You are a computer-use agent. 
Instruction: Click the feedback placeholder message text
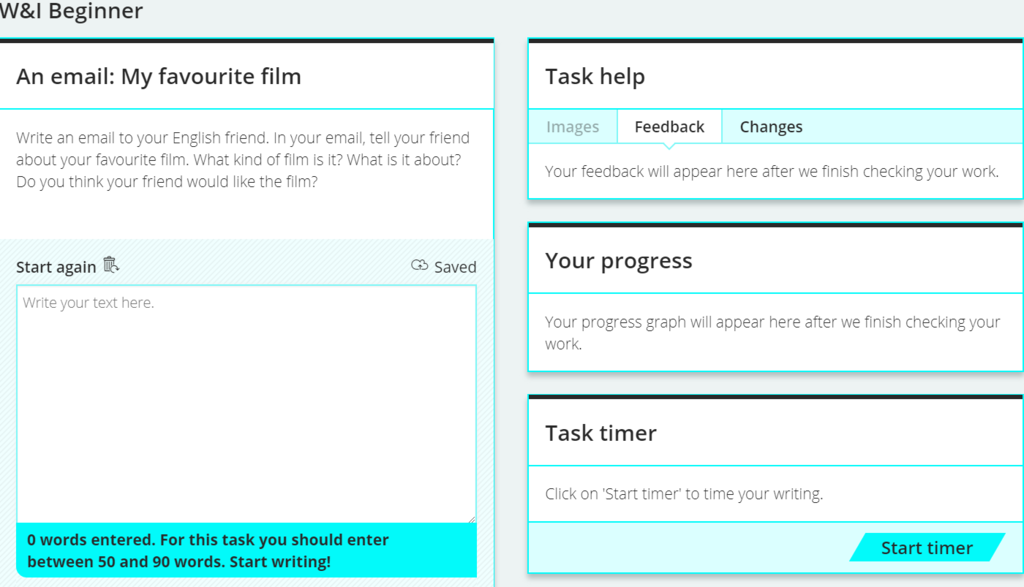click(x=772, y=172)
